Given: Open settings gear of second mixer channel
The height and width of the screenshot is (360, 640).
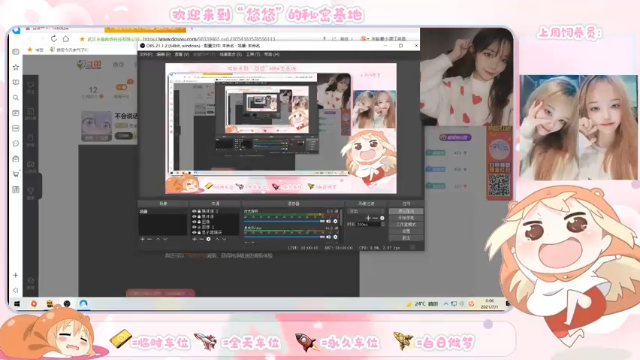Looking at the screenshot, I should click(x=336, y=237).
